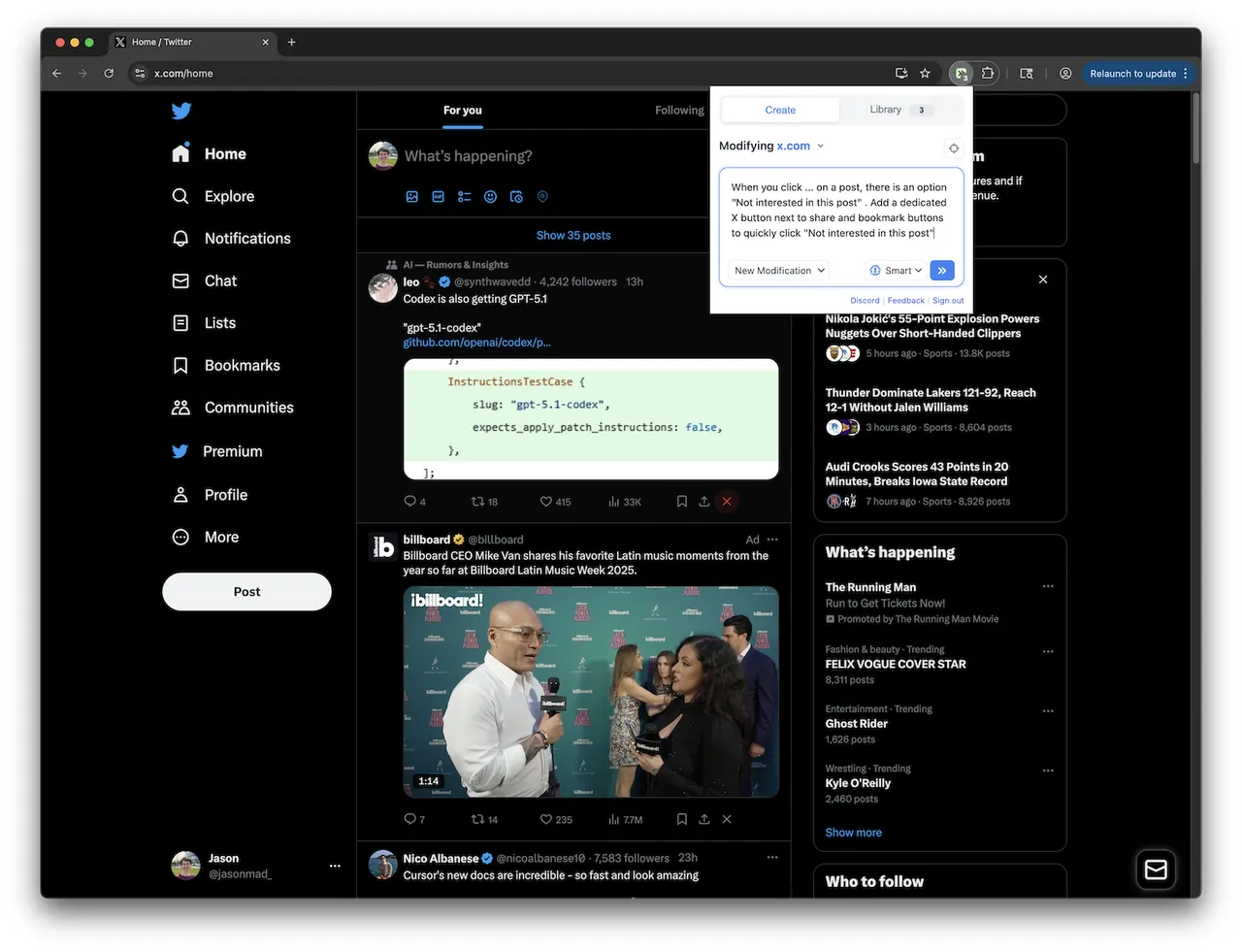Open the Home navigation item
Screen dimensions: 1242x952
click(x=210, y=153)
